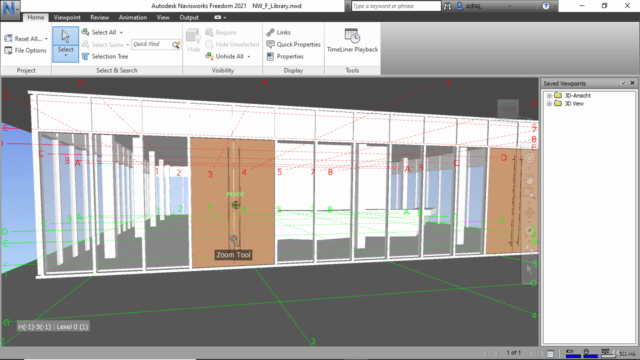Toggle Quick Properties display
Image resolution: width=640 pixels, height=360 pixels.
click(x=293, y=44)
